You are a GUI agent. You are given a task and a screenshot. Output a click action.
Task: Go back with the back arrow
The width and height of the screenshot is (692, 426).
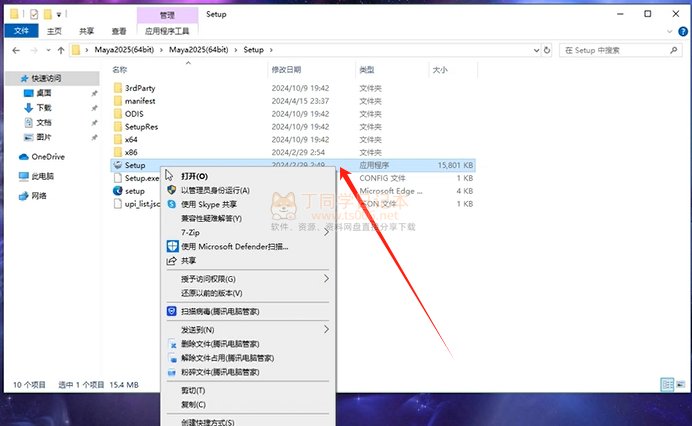coord(16,50)
